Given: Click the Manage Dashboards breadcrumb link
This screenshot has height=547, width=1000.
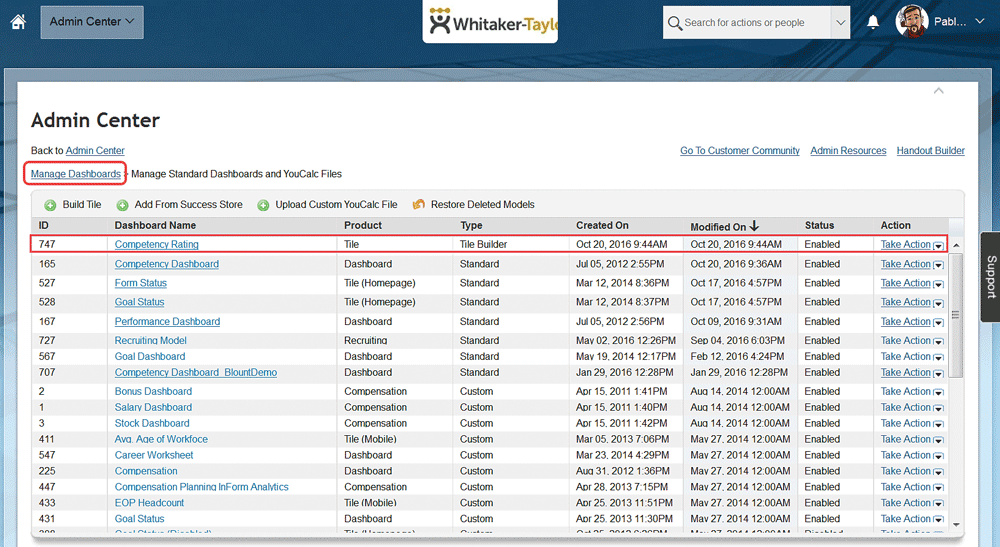Looking at the screenshot, I should pyautogui.click(x=76, y=174).
